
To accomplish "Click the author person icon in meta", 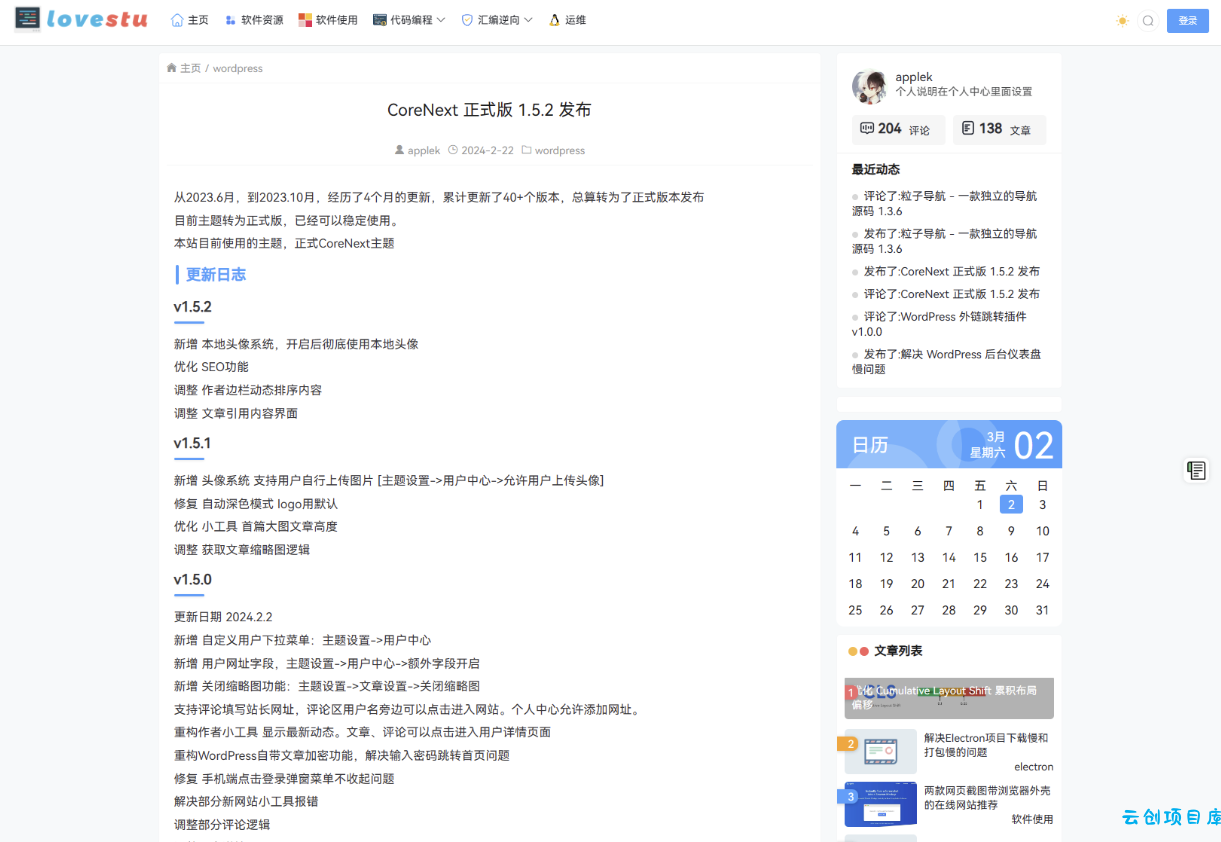I will click(400, 150).
